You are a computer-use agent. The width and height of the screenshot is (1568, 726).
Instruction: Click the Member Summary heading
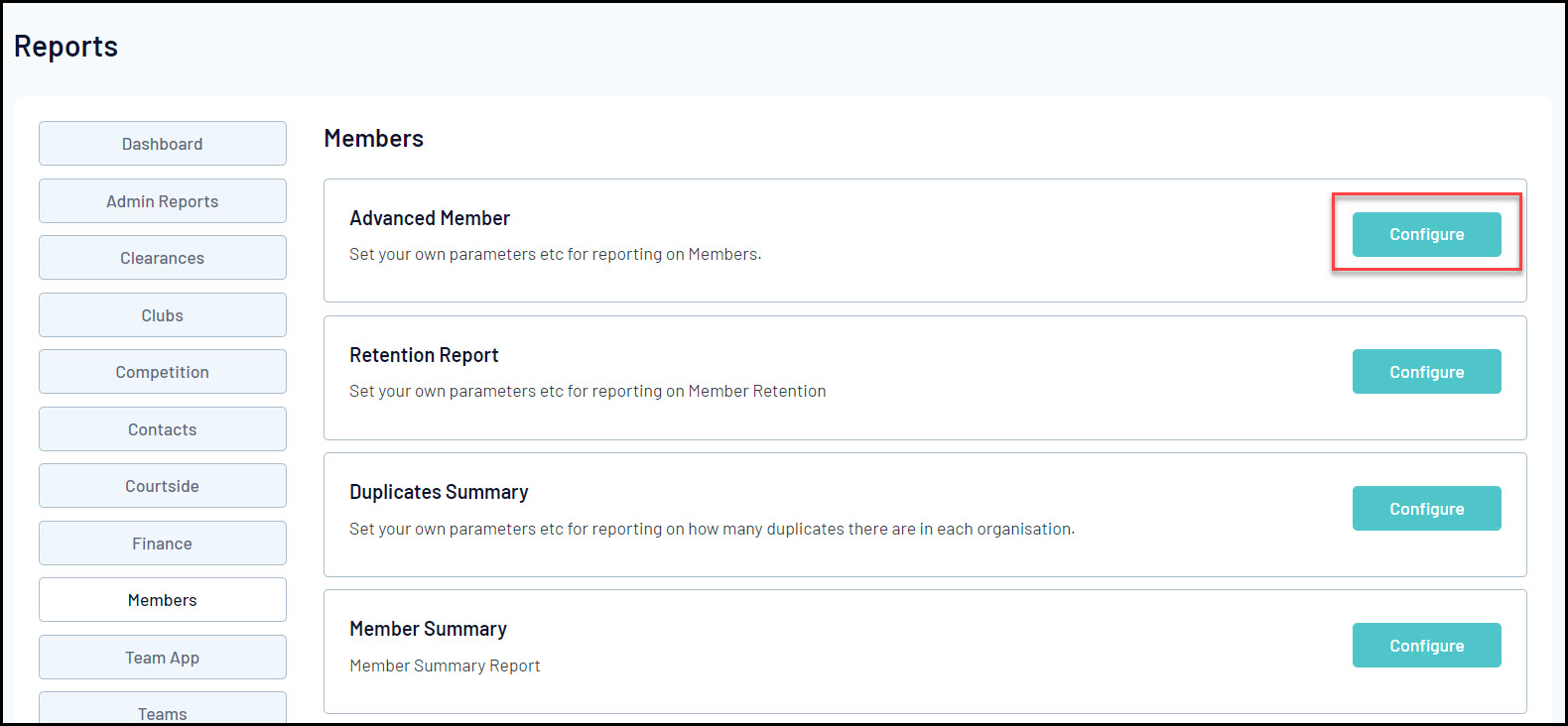click(428, 629)
